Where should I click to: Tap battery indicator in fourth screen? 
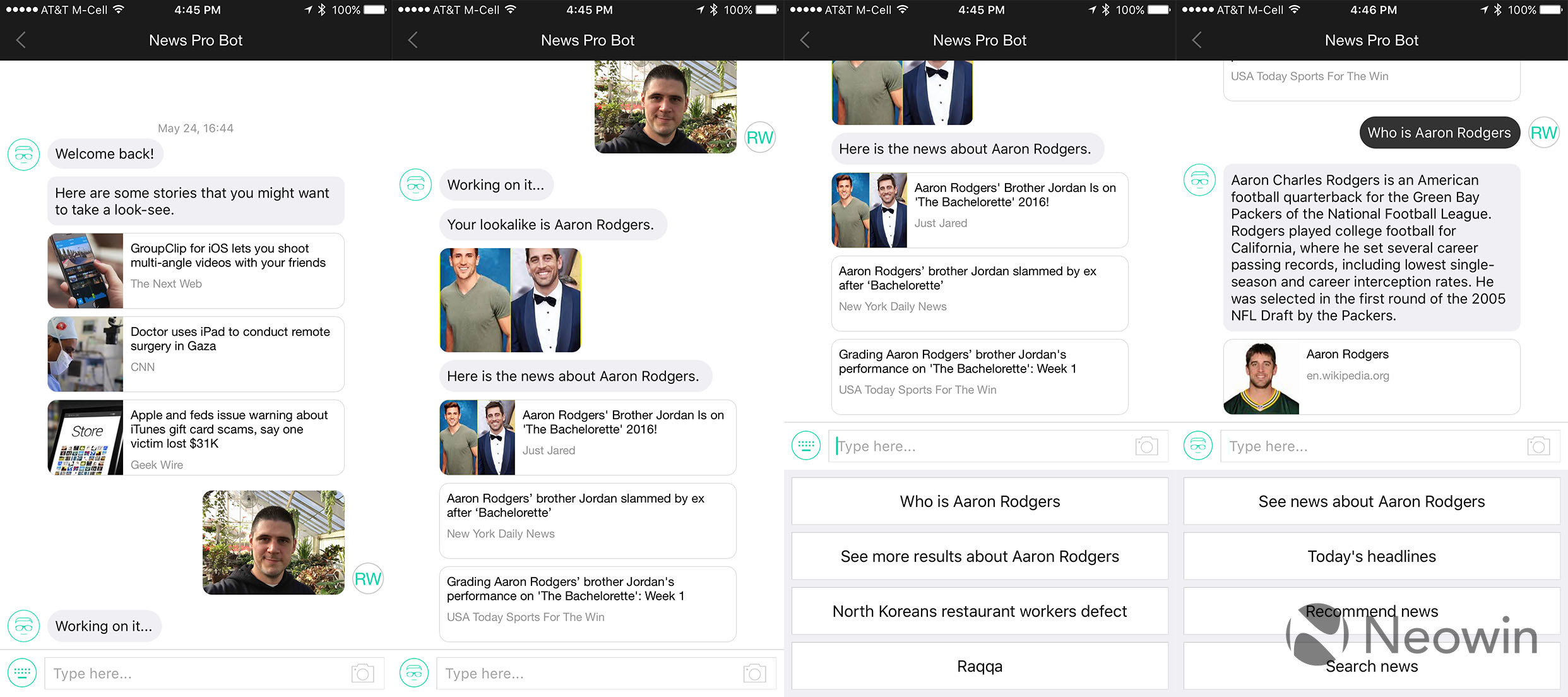pos(1552,9)
